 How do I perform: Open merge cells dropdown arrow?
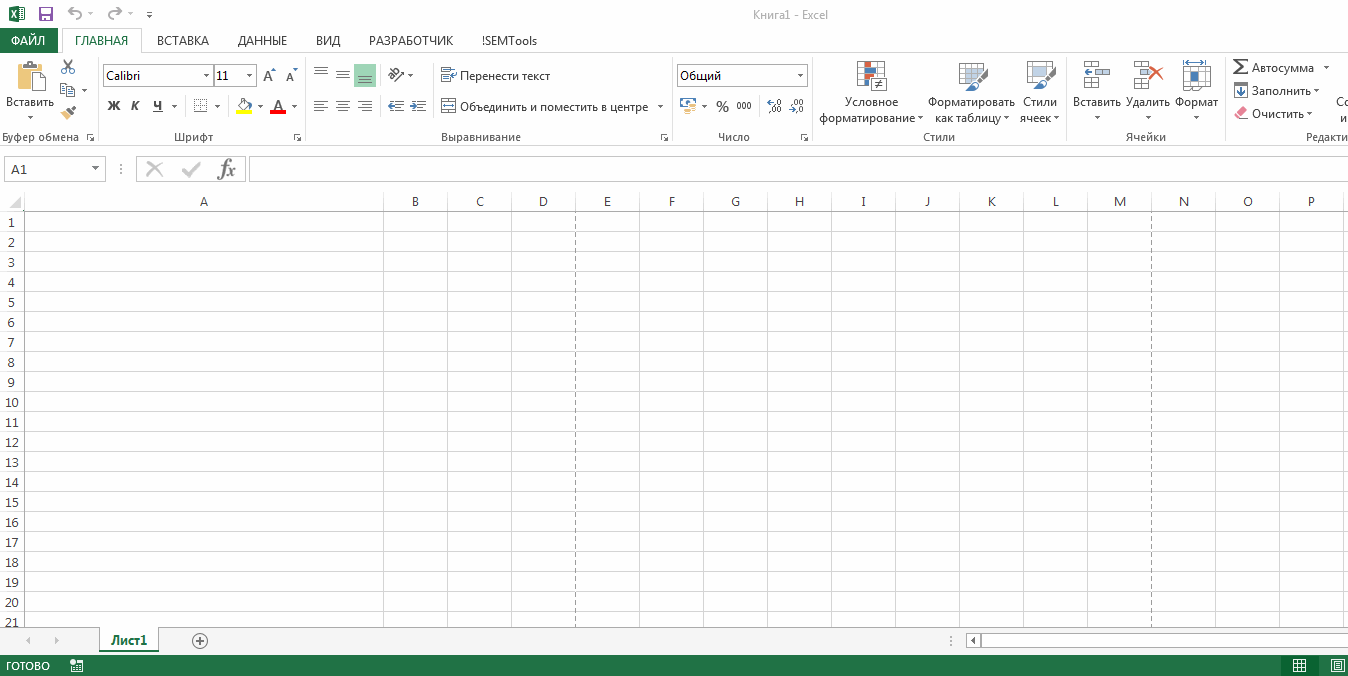pyautogui.click(x=660, y=107)
